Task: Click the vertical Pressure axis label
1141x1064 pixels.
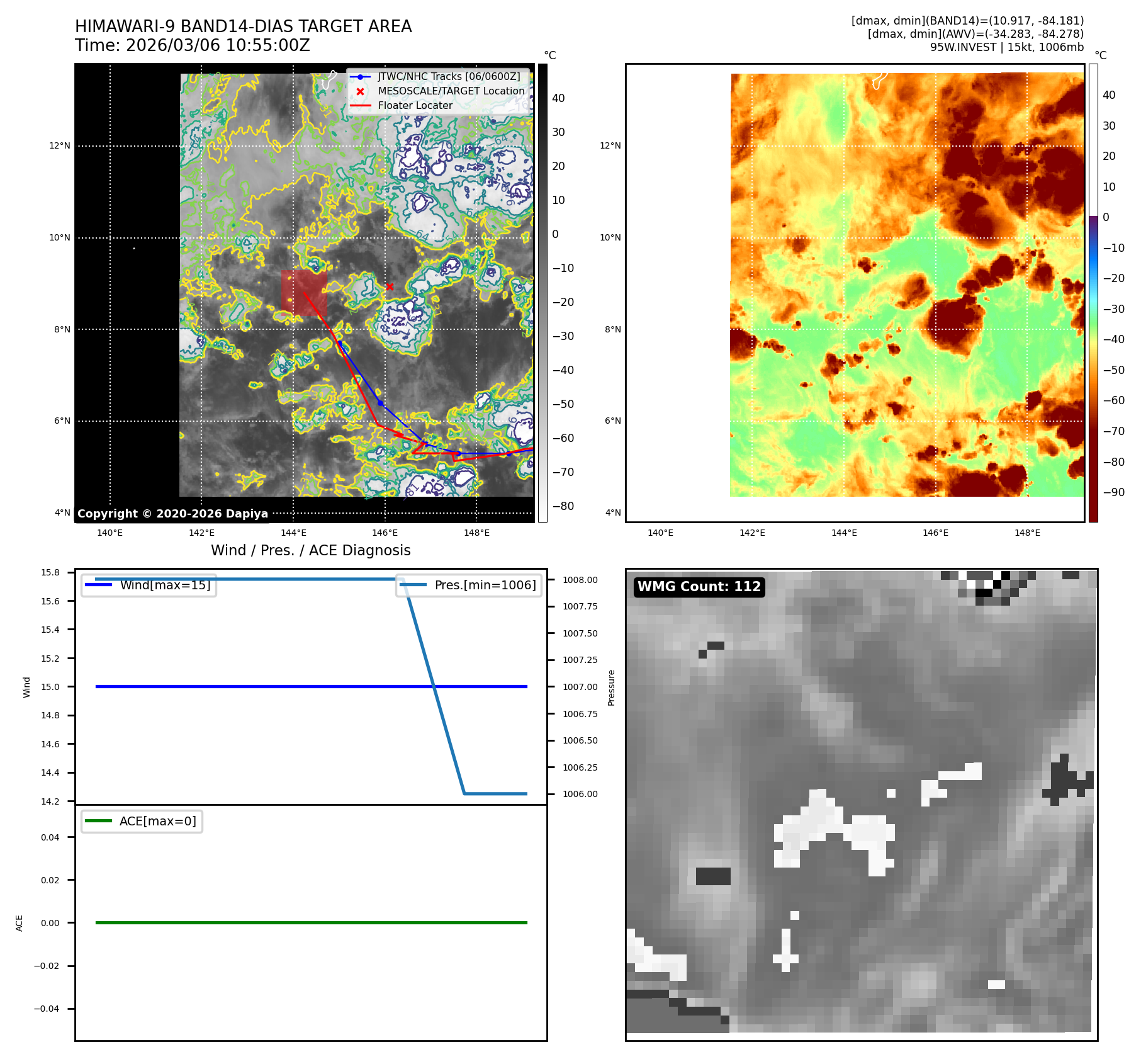Action: 611,687
